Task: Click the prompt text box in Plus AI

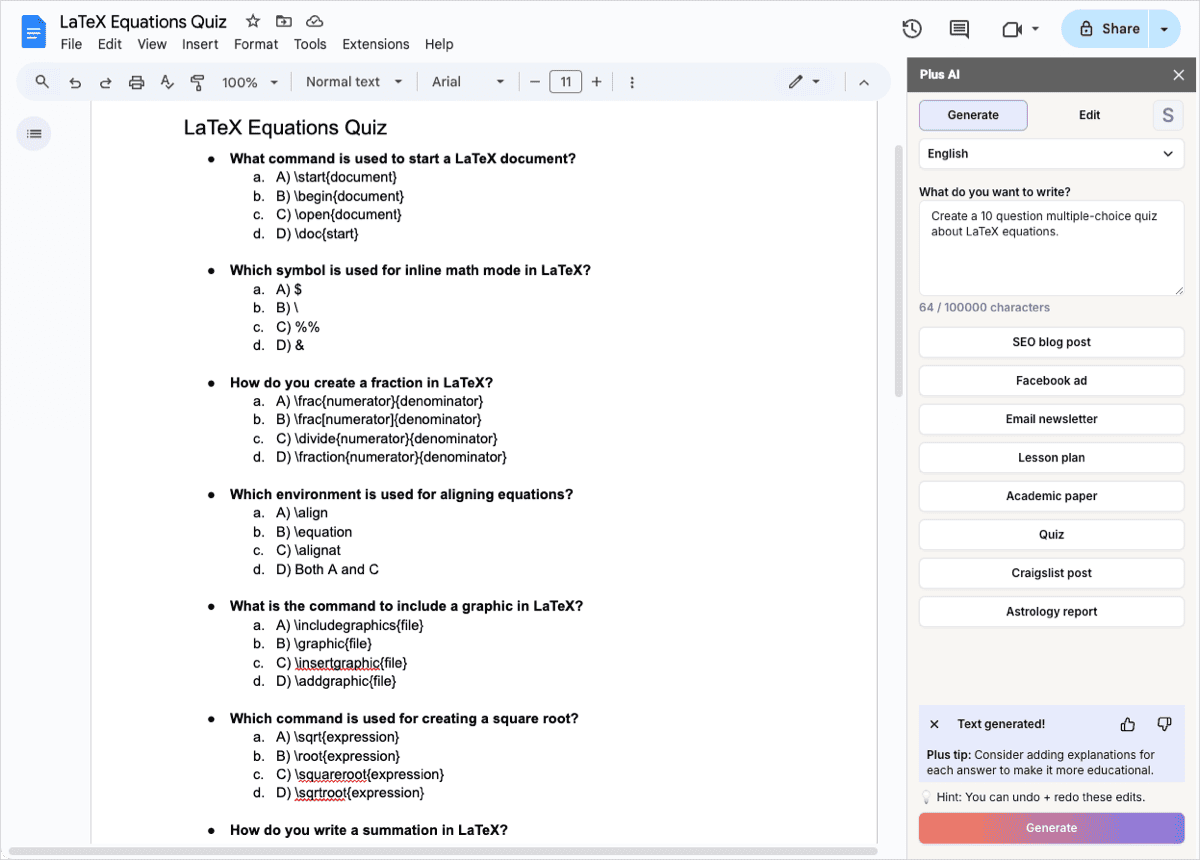Action: pos(1051,248)
